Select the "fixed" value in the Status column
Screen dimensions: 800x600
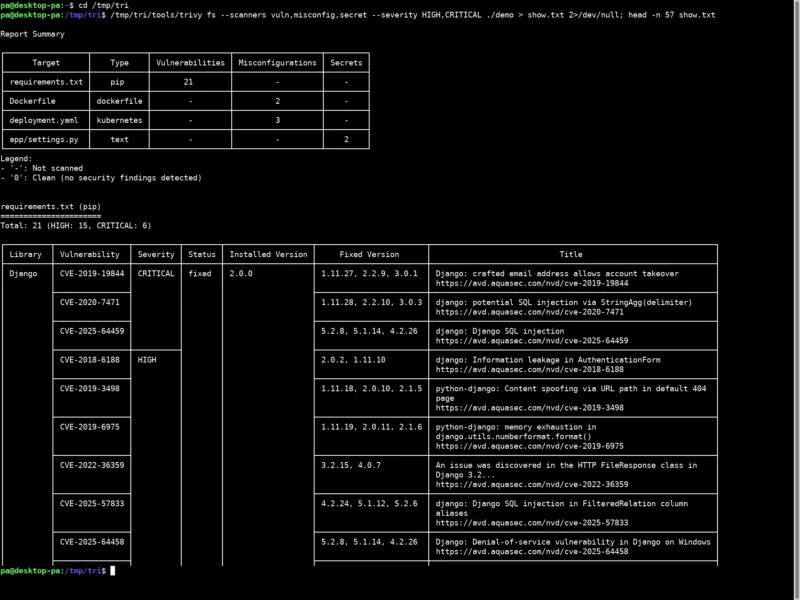[x=199, y=273]
